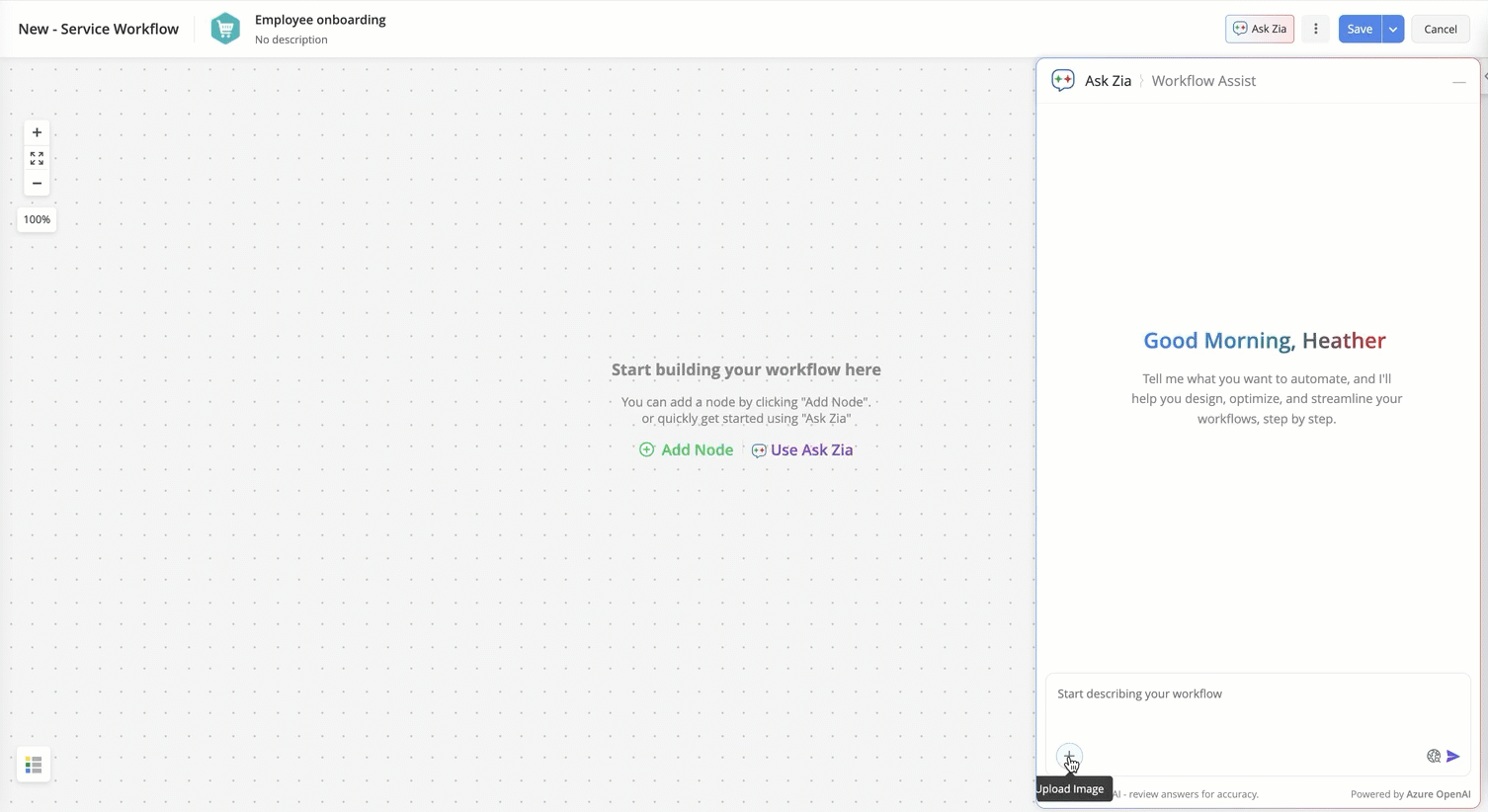Open the Save dropdown arrow
The image size is (1488, 812).
click(1393, 29)
